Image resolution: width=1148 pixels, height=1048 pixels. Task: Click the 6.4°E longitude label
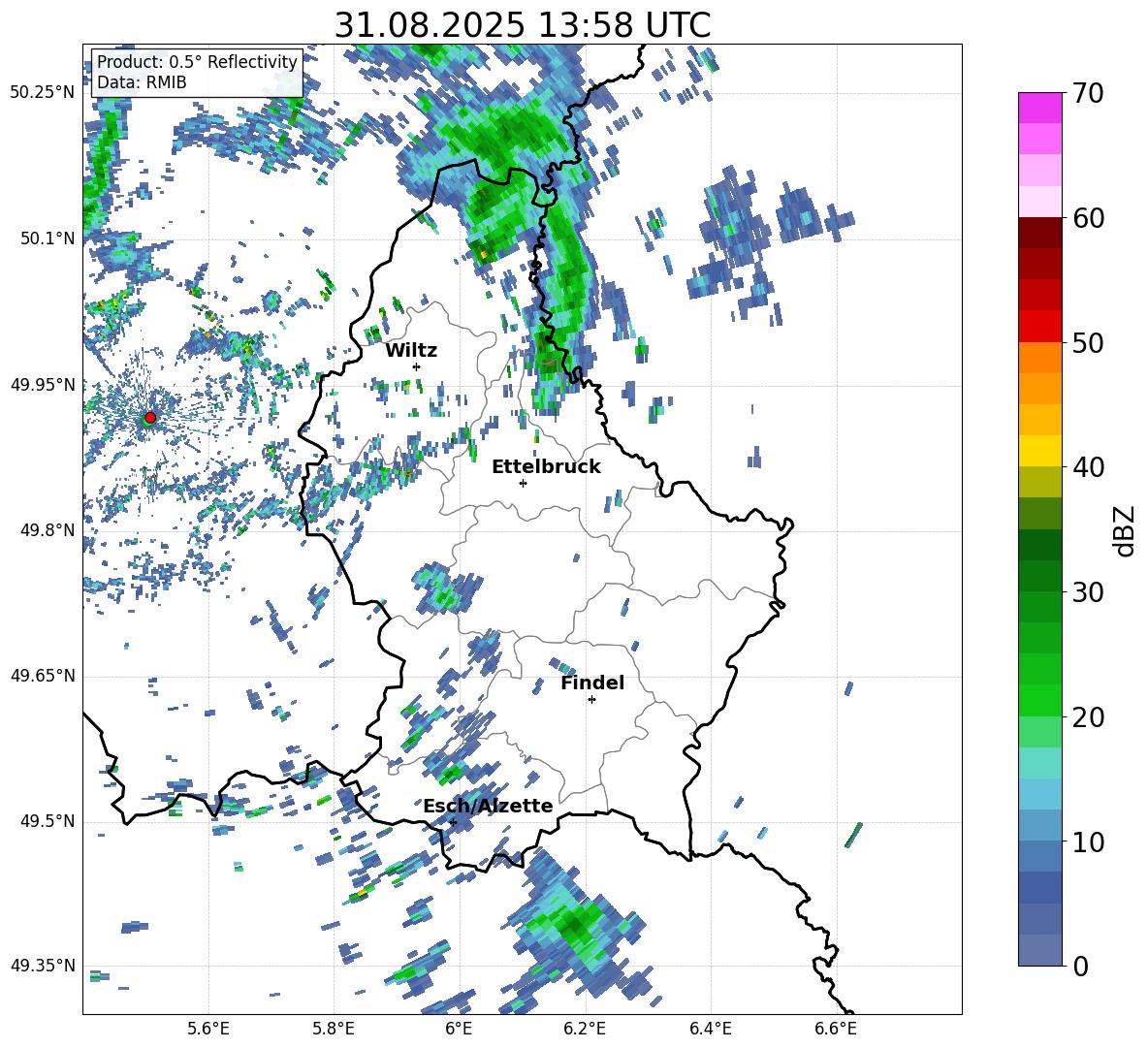click(x=711, y=1029)
